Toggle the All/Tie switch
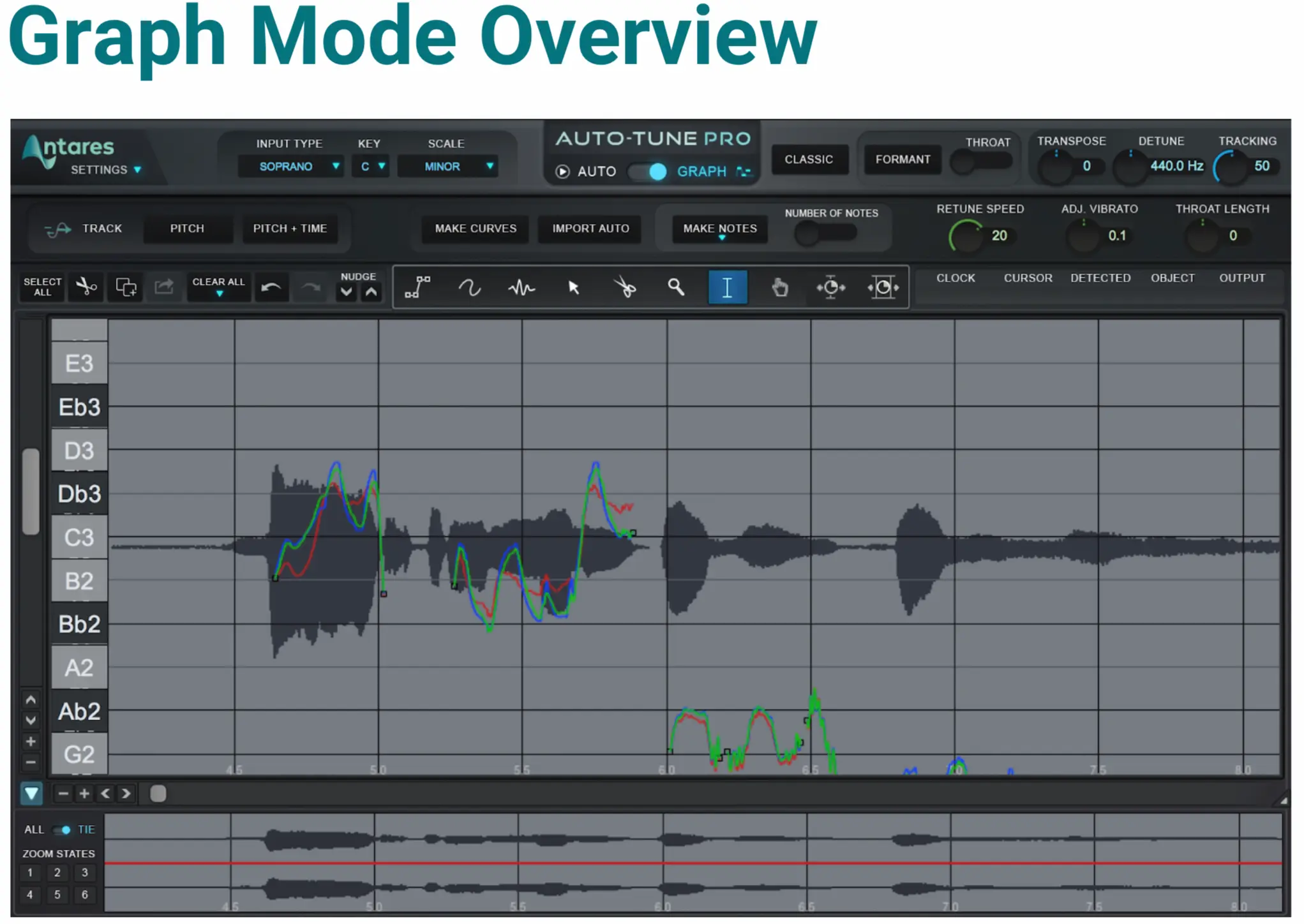The width and height of the screenshot is (1304, 924). [x=62, y=830]
